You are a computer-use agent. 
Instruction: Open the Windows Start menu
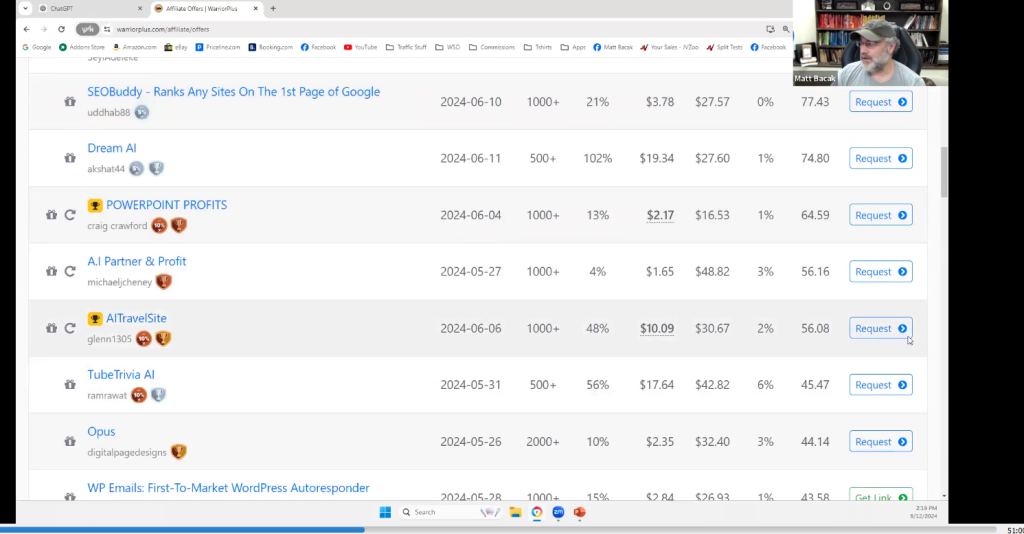click(x=385, y=512)
